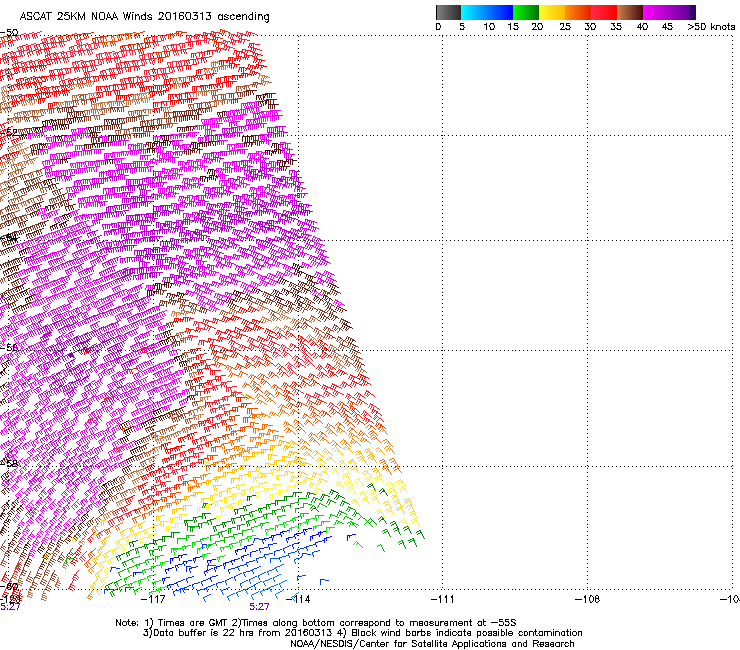Click the -108 longitude axis label
This screenshot has height=650, width=740.
coord(588,599)
